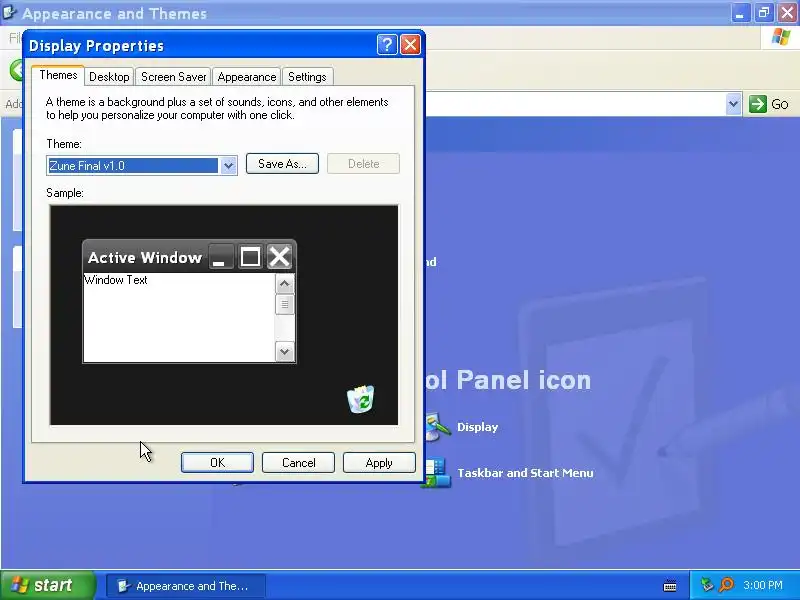The image size is (800, 600).
Task: Click the Appearance and Themes taskbar button
Action: pyautogui.click(x=186, y=586)
